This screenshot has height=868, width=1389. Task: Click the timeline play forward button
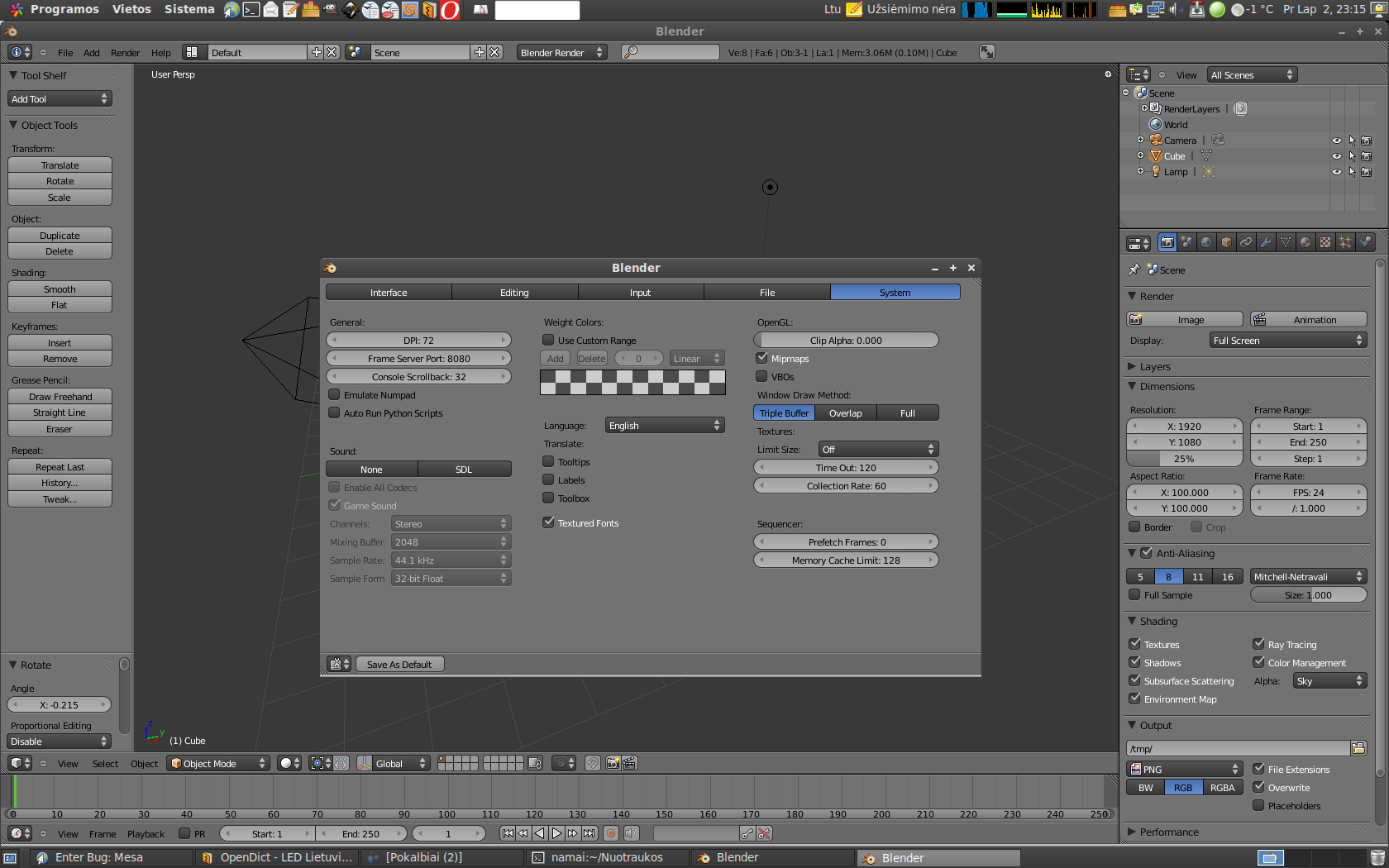(x=556, y=833)
